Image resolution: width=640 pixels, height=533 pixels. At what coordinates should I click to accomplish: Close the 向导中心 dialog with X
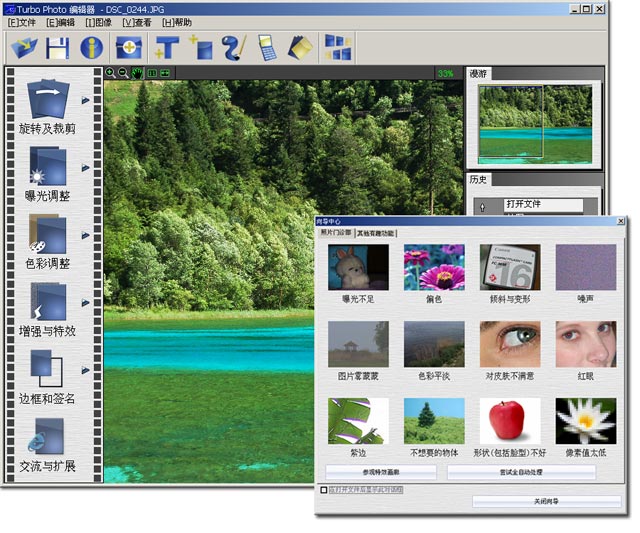(x=620, y=221)
